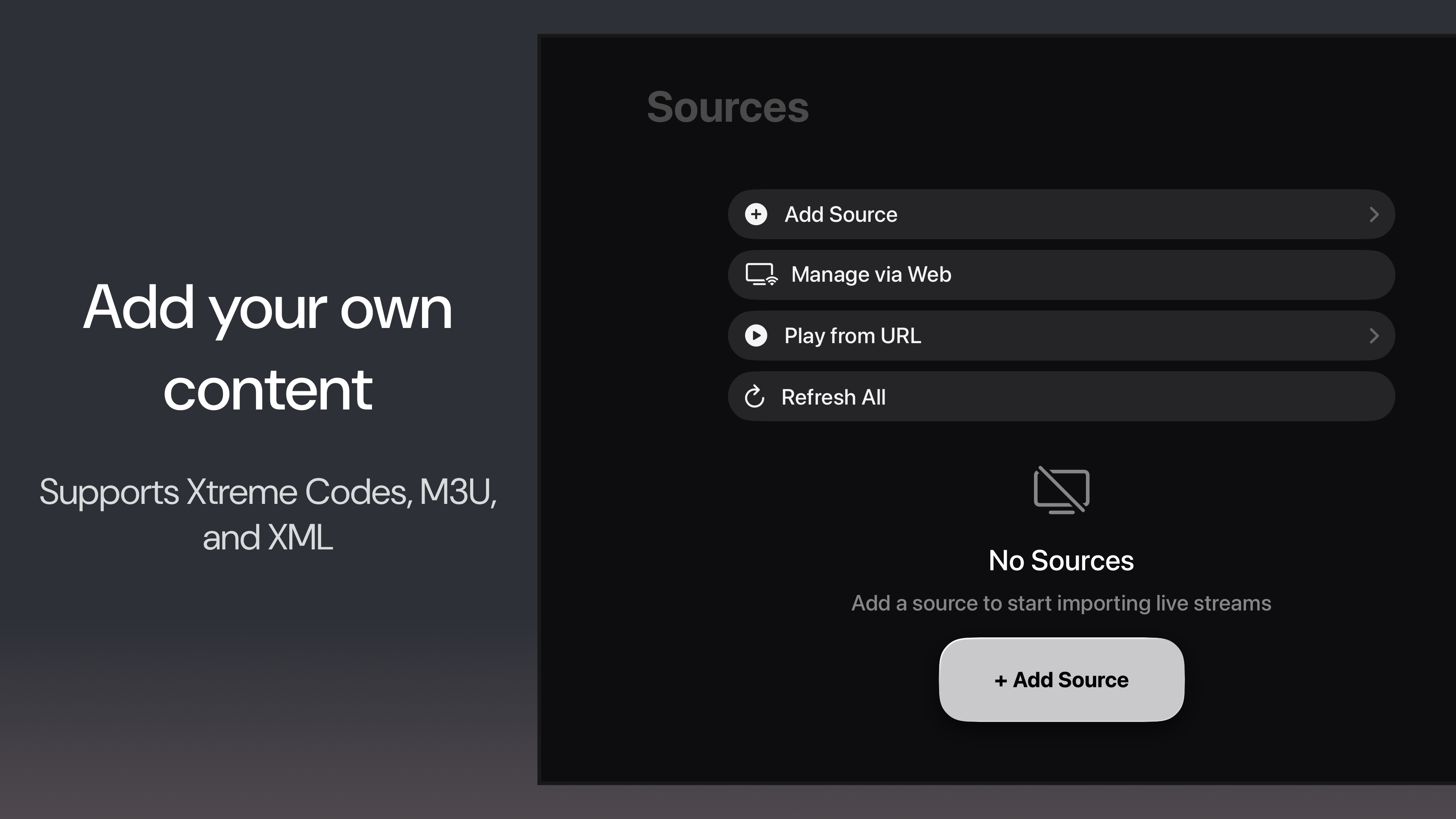The height and width of the screenshot is (819, 1456).
Task: Click the play circle icon for Play from URL
Action: (x=756, y=336)
